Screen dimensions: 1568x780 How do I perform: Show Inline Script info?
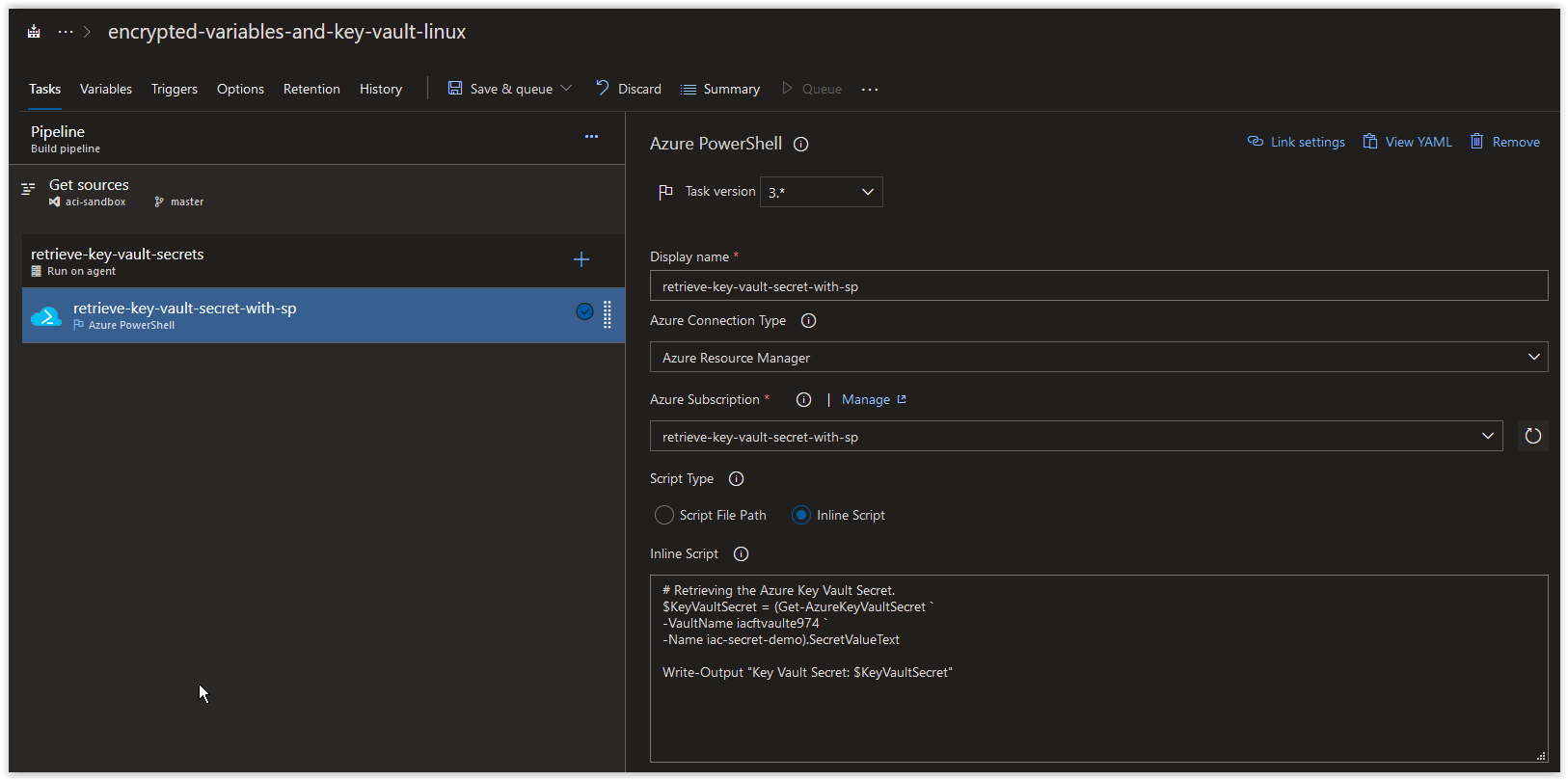742,554
